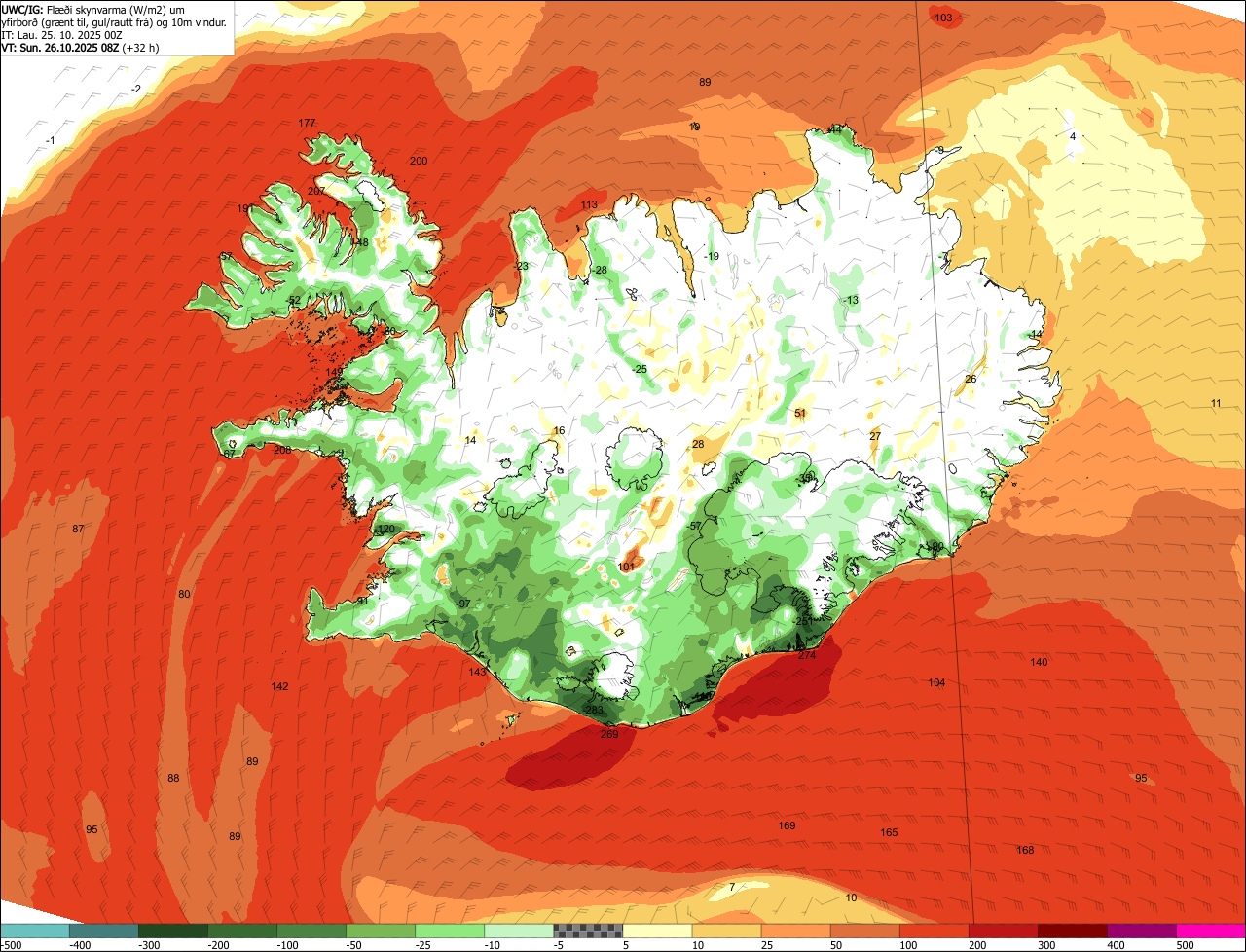
Task: Click the map value 51 in east-central Iceland
Action: 800,413
